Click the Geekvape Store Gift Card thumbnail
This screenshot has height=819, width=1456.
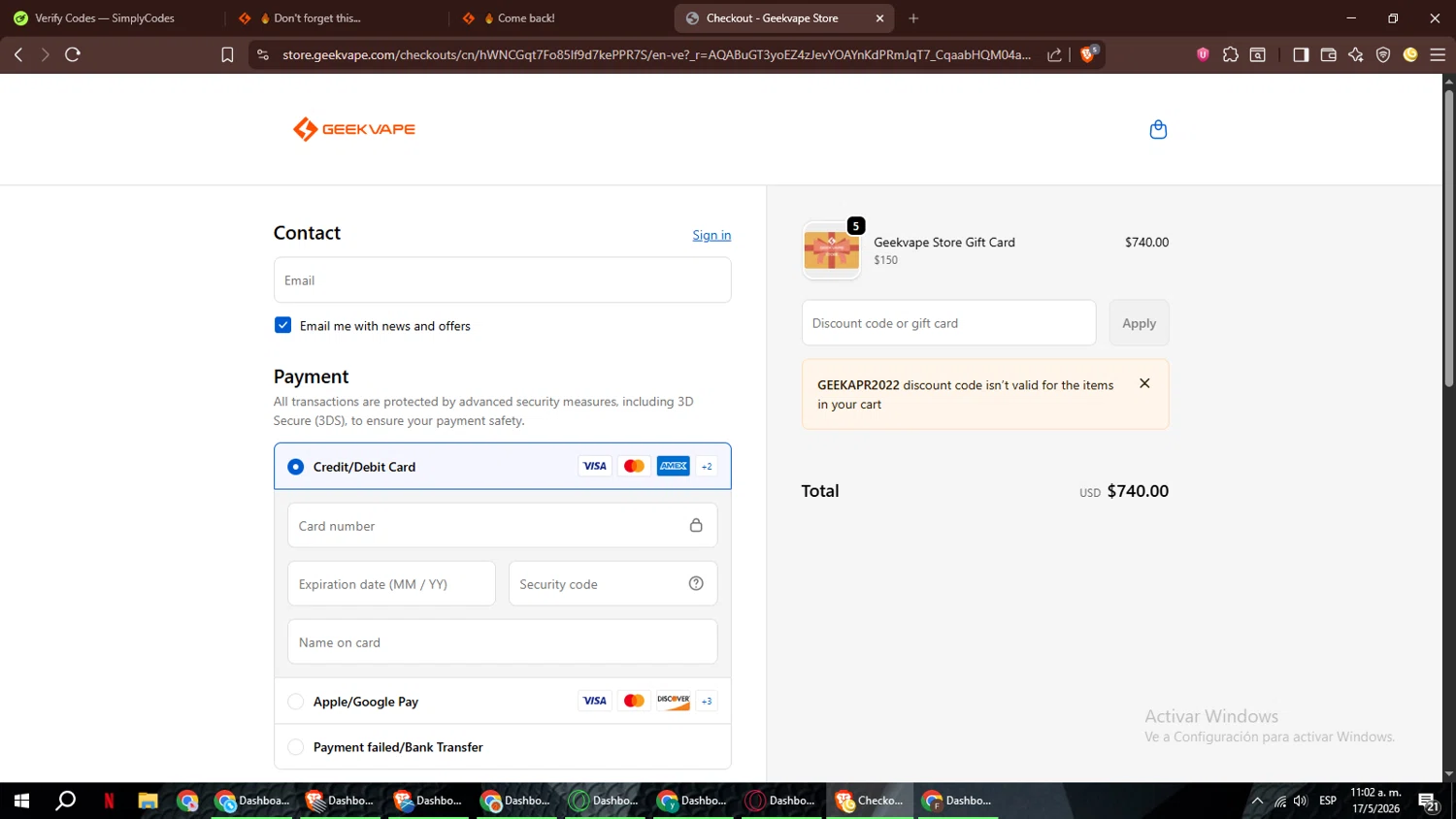click(832, 250)
